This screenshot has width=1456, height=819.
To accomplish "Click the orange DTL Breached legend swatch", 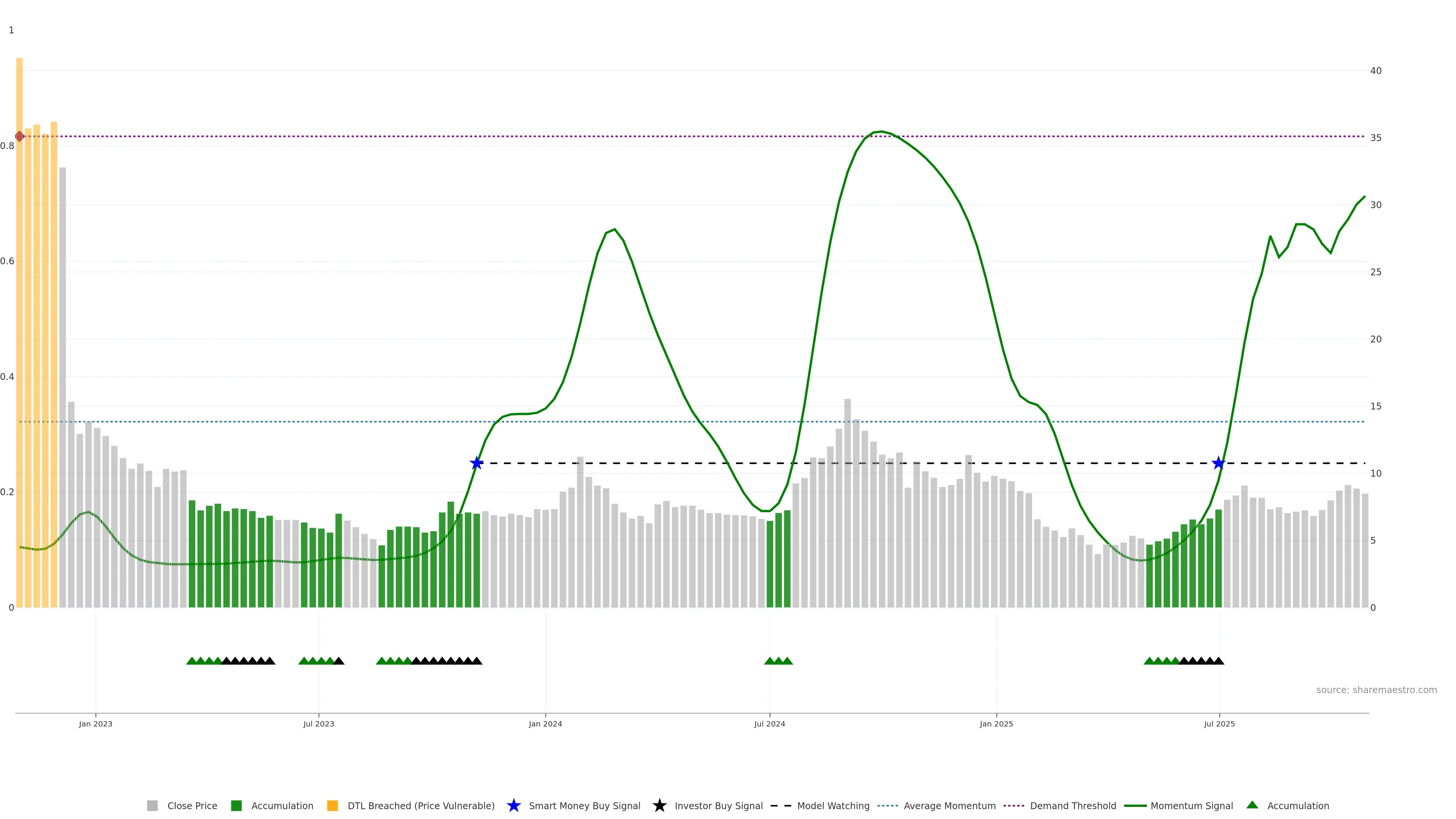I will (333, 806).
